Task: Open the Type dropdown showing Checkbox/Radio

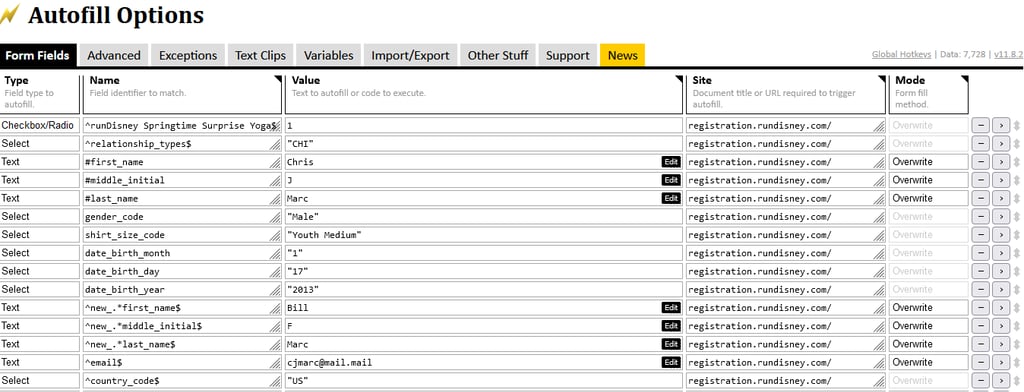Action: [x=39, y=125]
